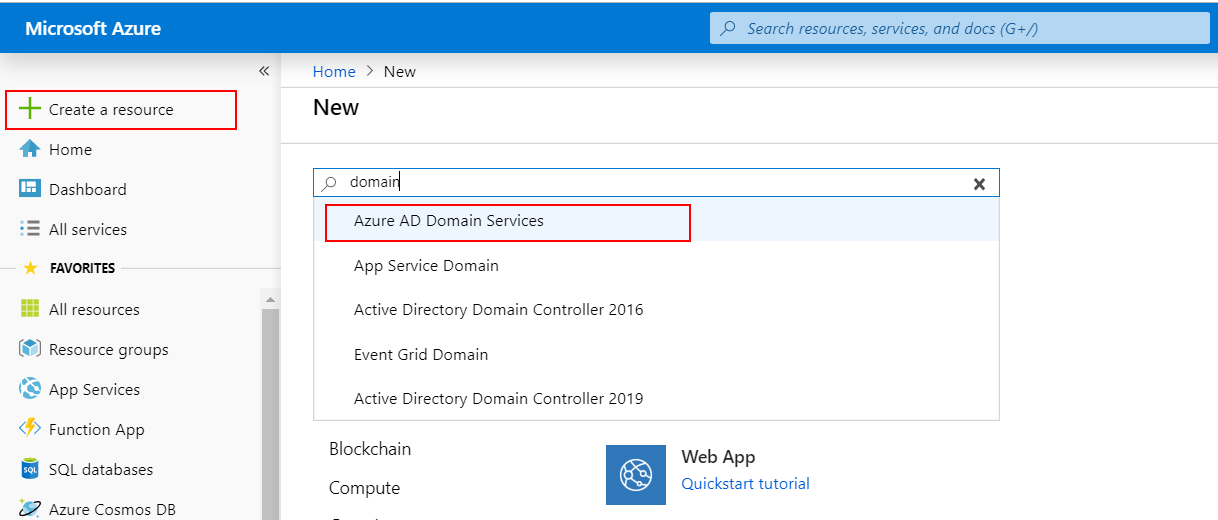Click the New breadcrumb item

[x=400, y=71]
